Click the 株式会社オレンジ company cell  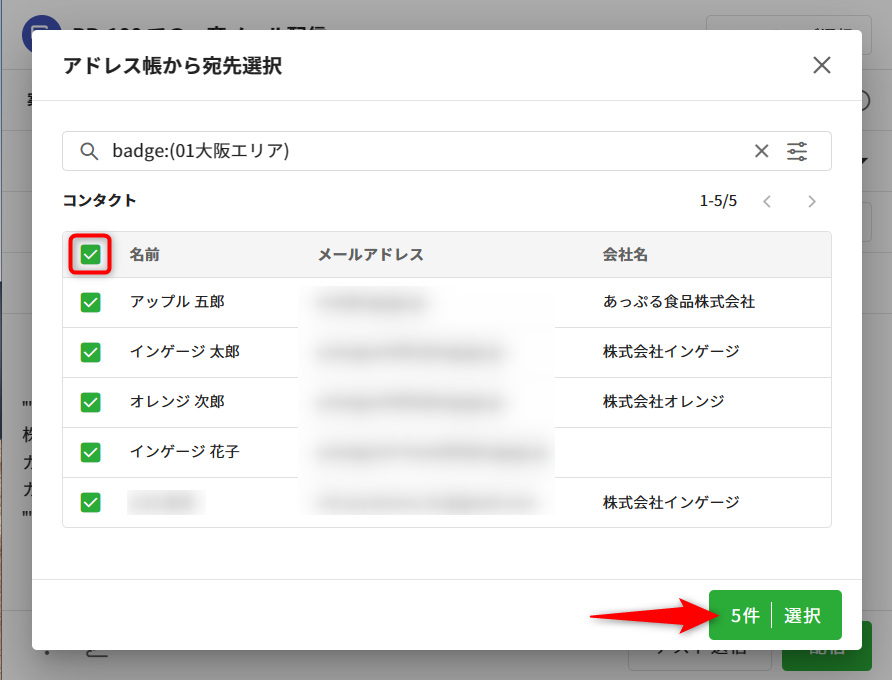(x=663, y=402)
